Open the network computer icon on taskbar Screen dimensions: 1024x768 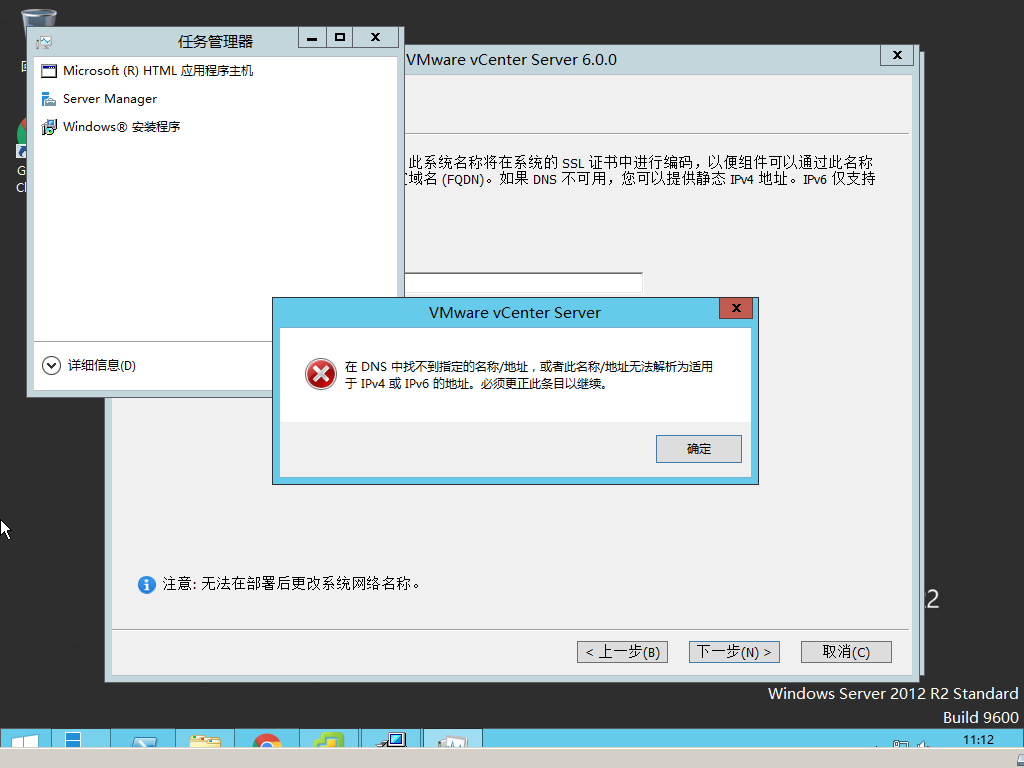(391, 739)
